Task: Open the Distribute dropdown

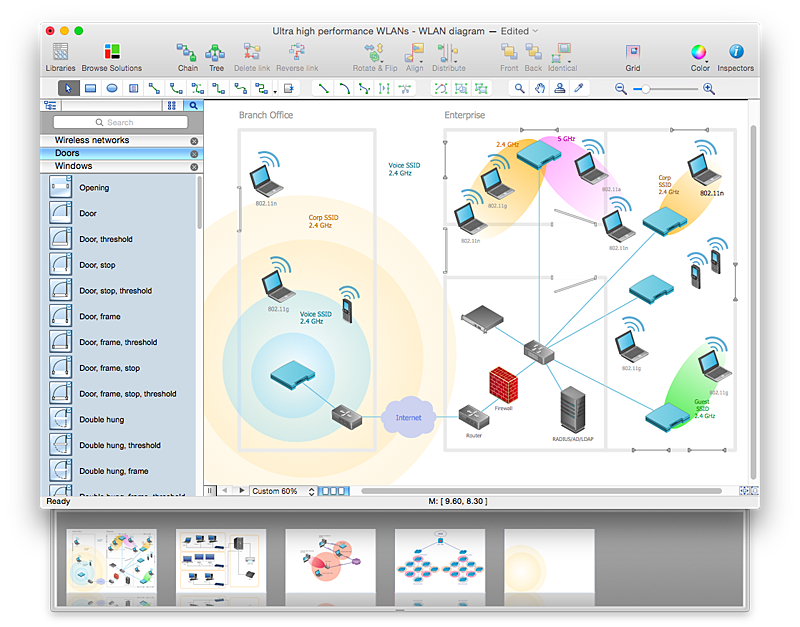Action: [x=448, y=57]
